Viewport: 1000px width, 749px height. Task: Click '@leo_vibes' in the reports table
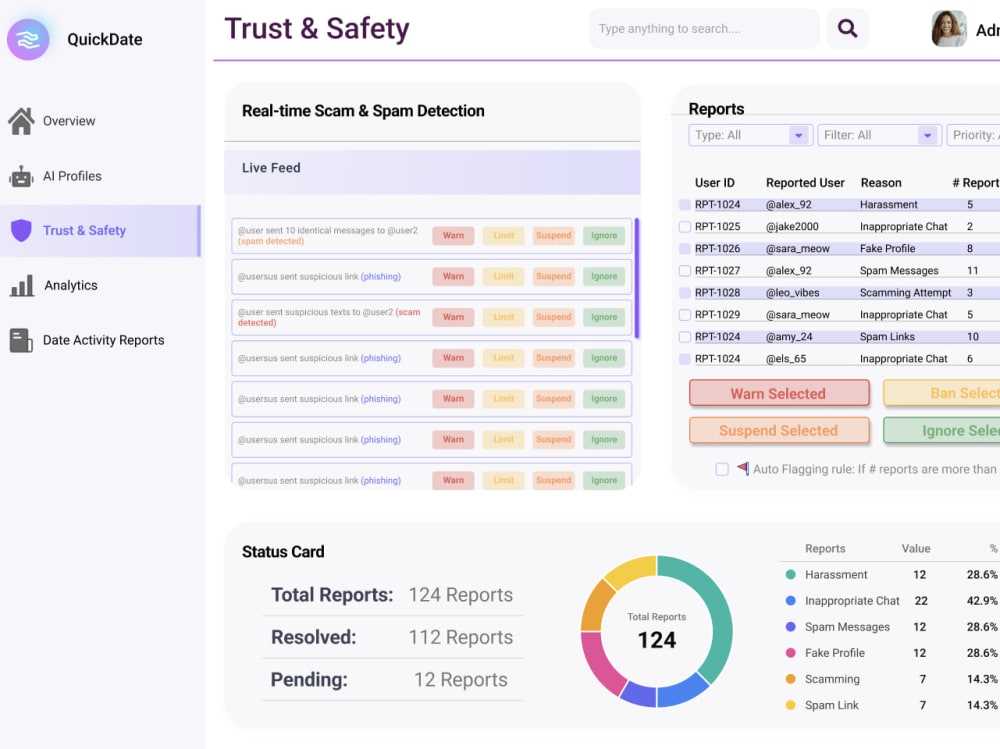point(793,293)
